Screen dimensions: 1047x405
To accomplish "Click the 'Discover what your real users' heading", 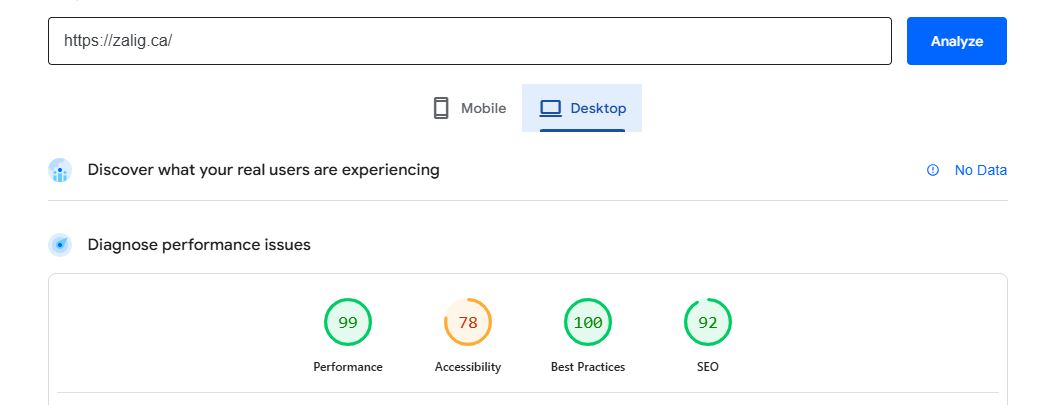I will 263,170.
